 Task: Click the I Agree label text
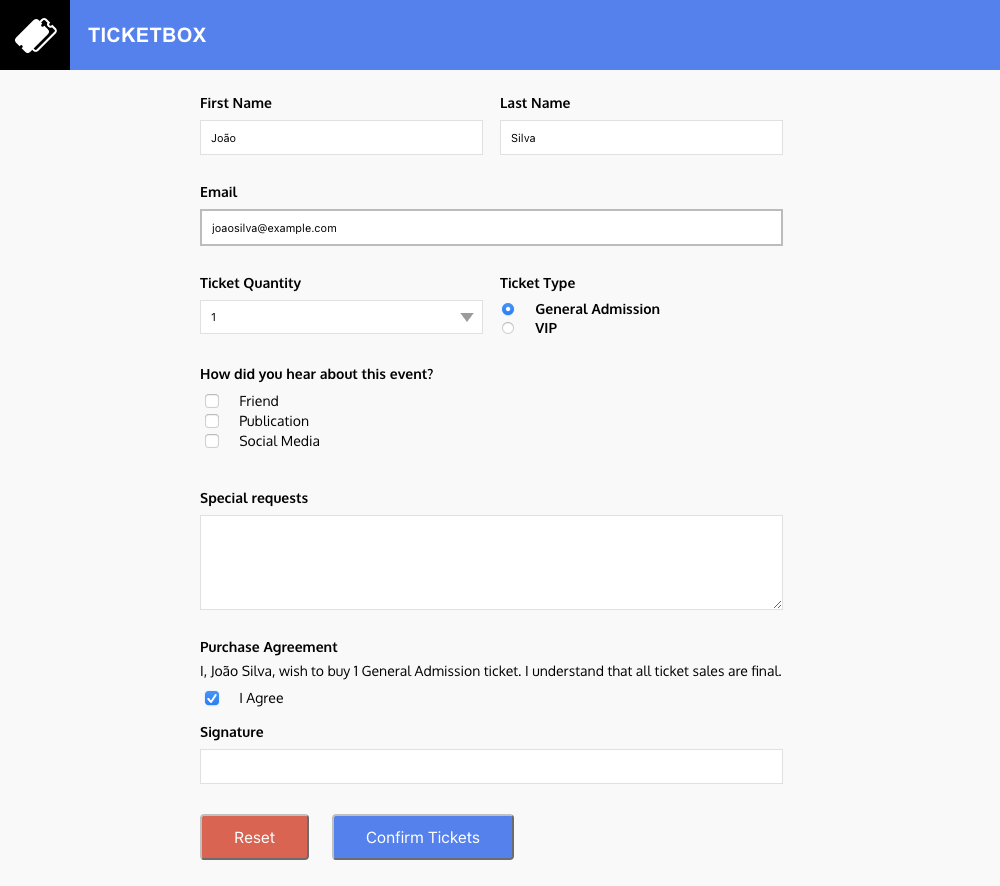[x=261, y=698]
